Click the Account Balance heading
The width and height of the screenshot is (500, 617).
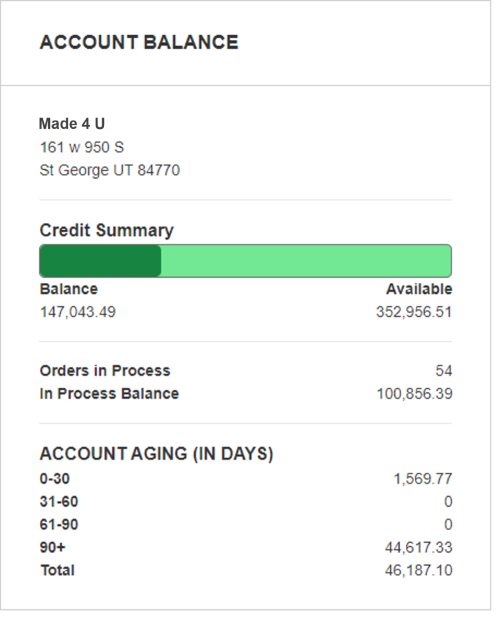pyautogui.click(x=139, y=42)
